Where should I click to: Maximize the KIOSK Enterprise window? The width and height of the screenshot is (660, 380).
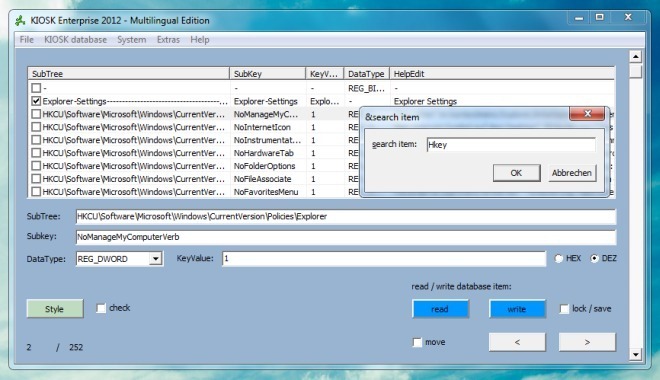600,18
